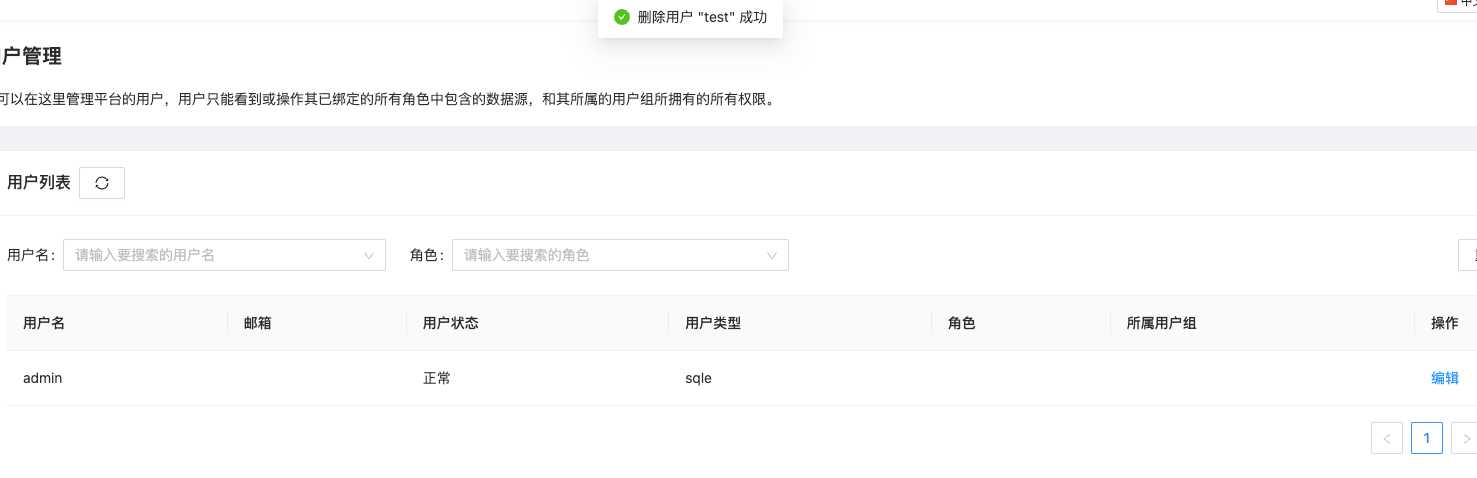Click the 操作 column header
The height and width of the screenshot is (478, 1477).
[1445, 323]
